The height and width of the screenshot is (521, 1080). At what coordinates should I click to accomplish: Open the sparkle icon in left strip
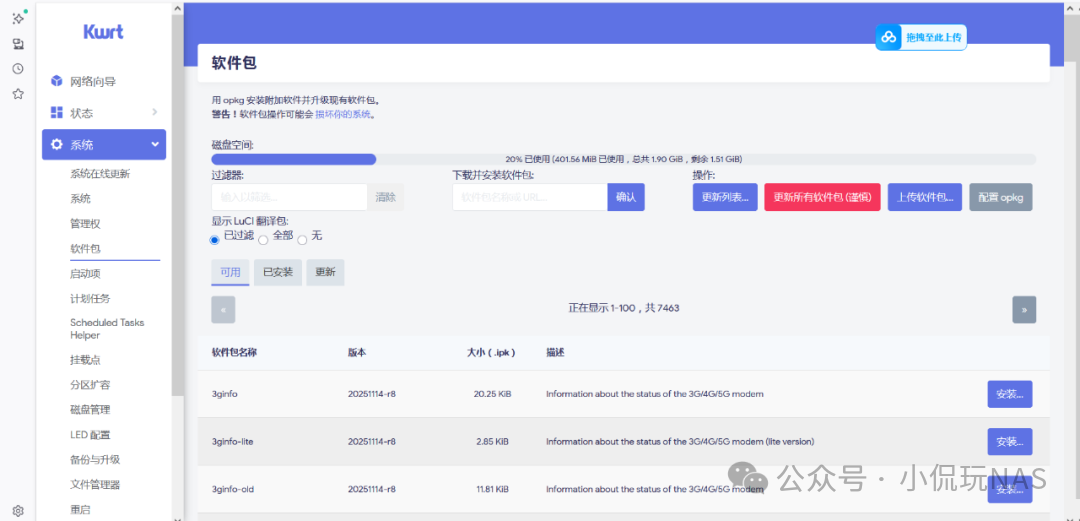[x=19, y=19]
